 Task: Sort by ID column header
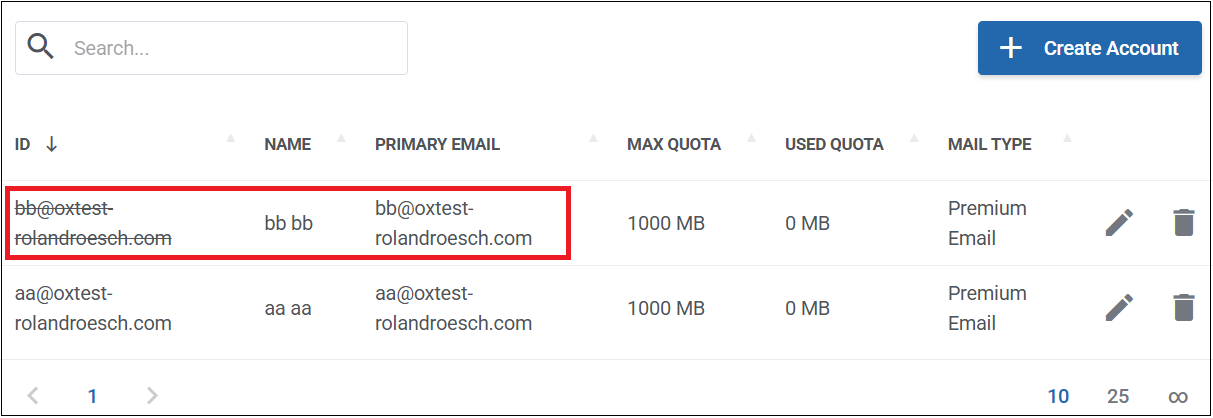[23, 144]
